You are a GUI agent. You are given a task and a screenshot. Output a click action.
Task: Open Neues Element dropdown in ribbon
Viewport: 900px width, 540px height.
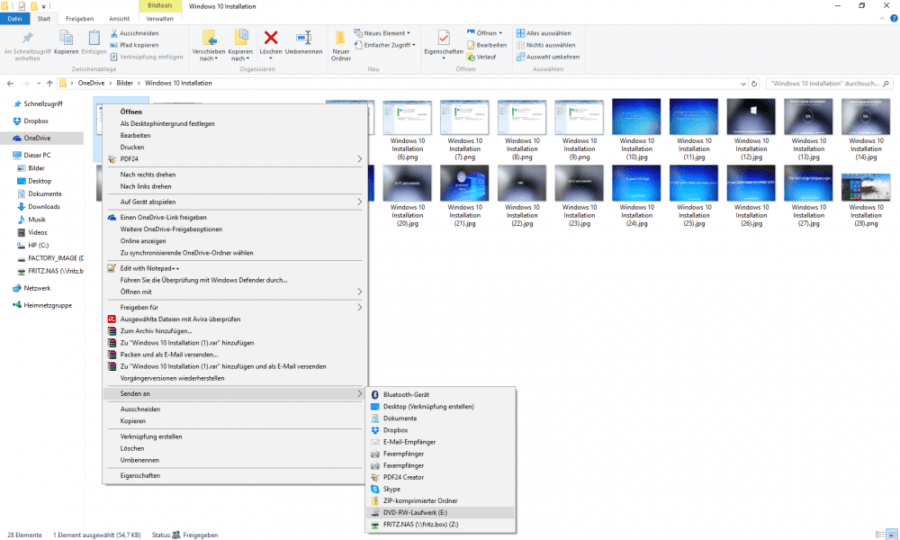382,33
